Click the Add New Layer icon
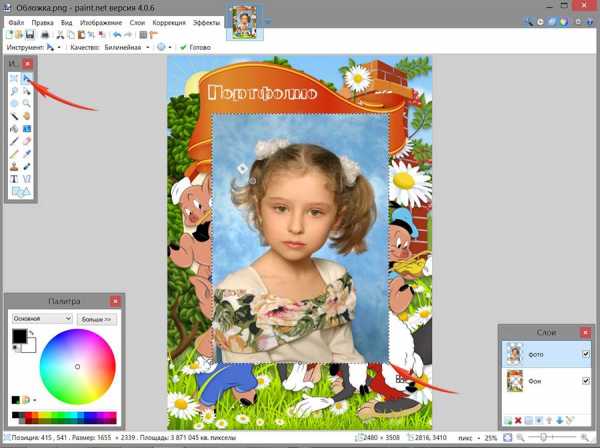This screenshot has height=448, width=600. point(508,420)
